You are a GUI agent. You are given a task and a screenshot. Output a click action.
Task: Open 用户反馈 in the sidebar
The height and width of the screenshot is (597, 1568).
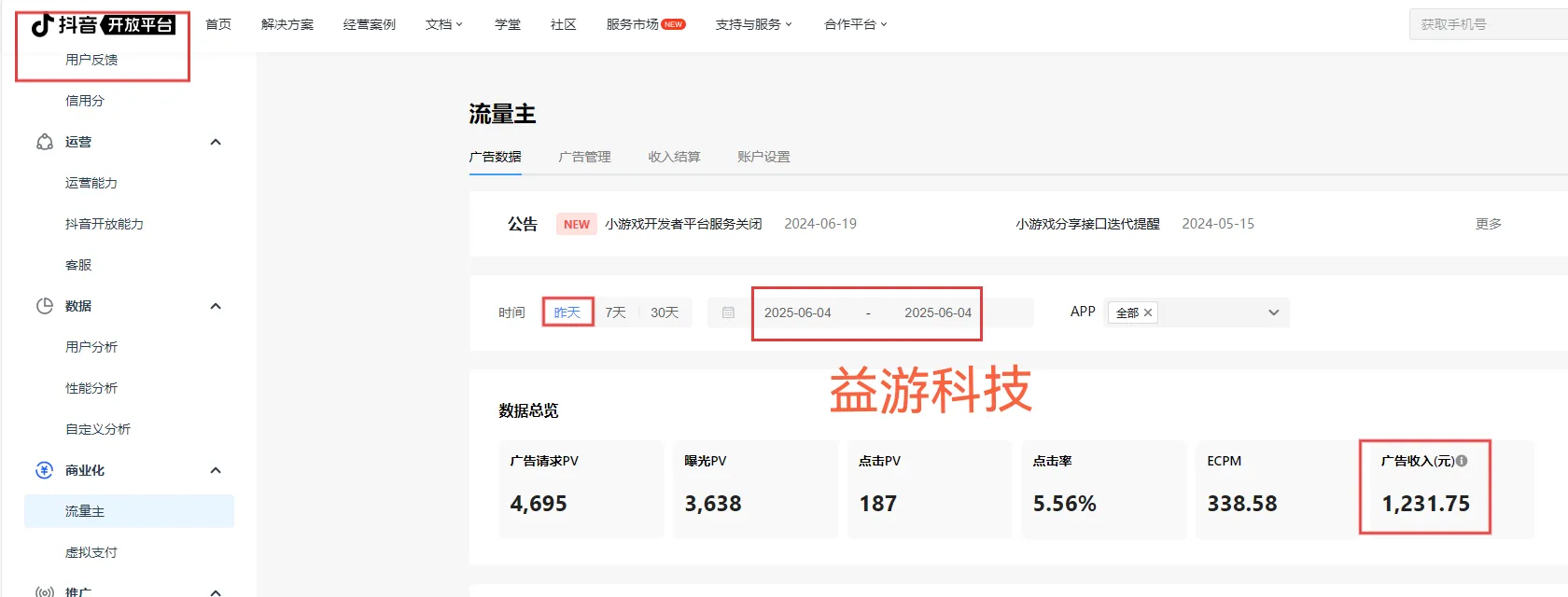click(91, 60)
